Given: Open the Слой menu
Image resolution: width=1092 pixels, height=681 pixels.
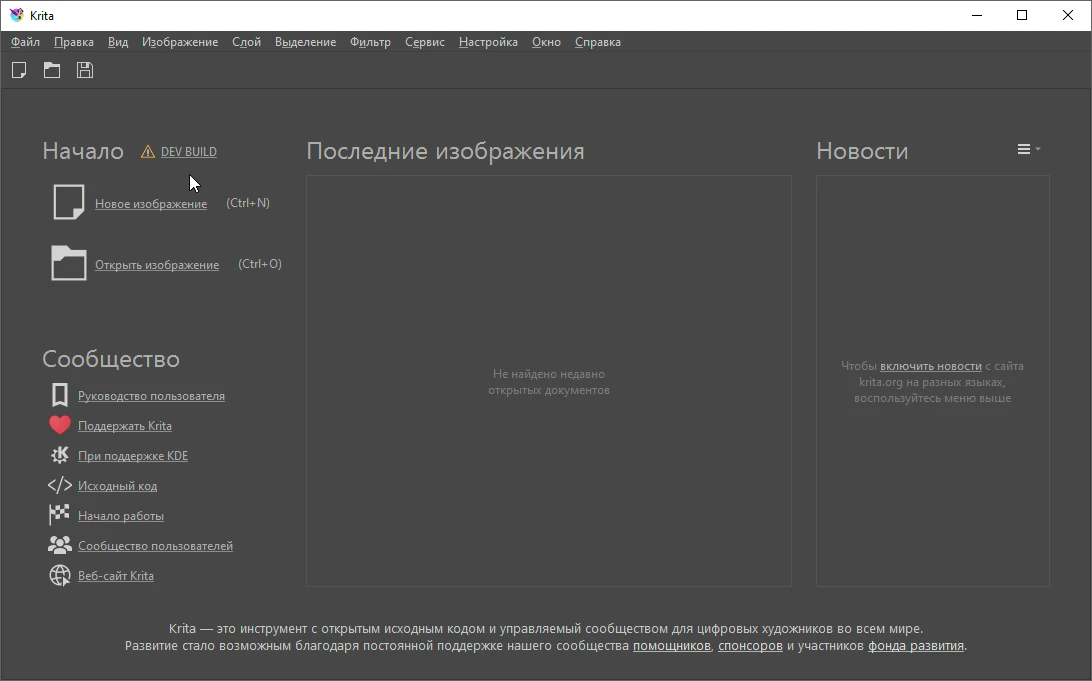Looking at the screenshot, I should 247,42.
